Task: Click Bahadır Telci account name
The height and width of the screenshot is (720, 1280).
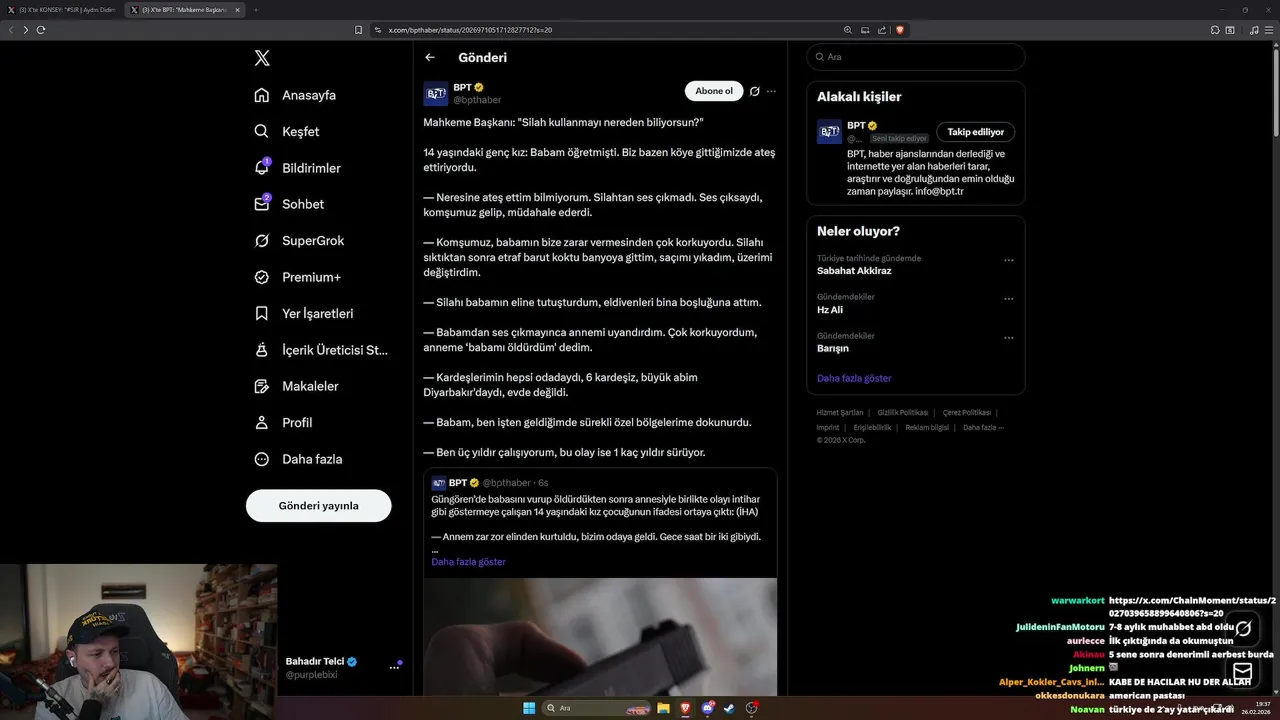Action: pos(315,661)
